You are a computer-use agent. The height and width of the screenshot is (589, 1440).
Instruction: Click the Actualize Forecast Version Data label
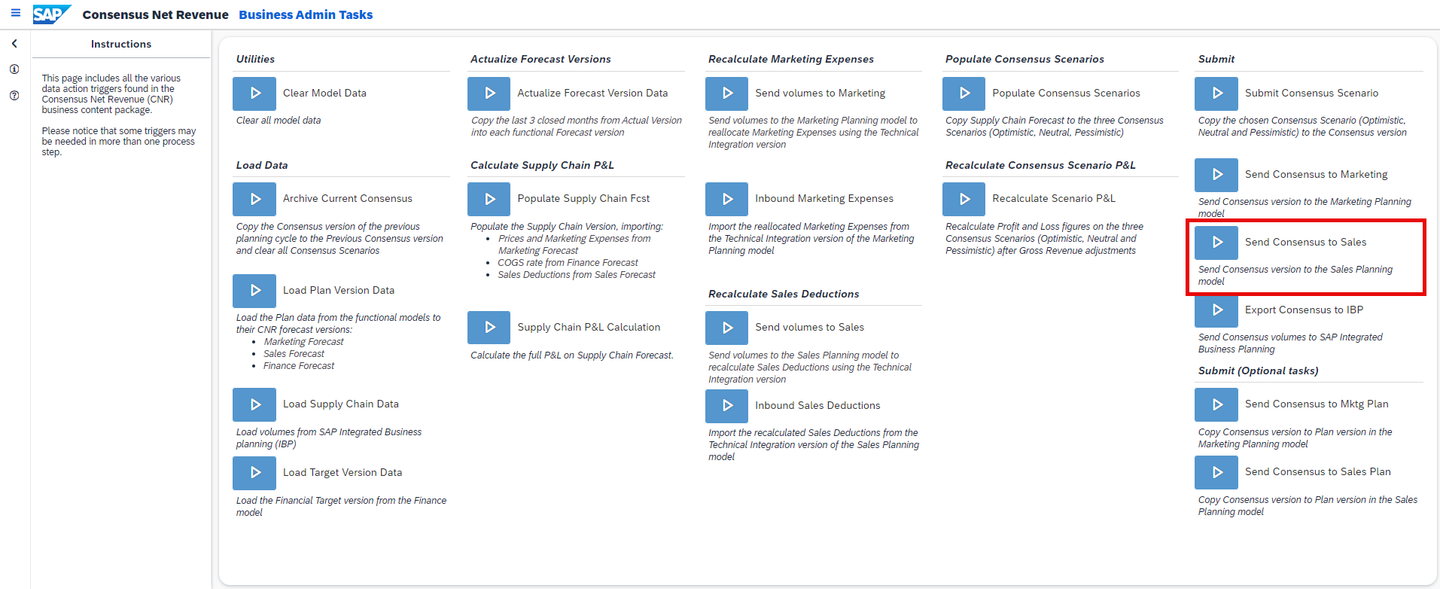593,93
